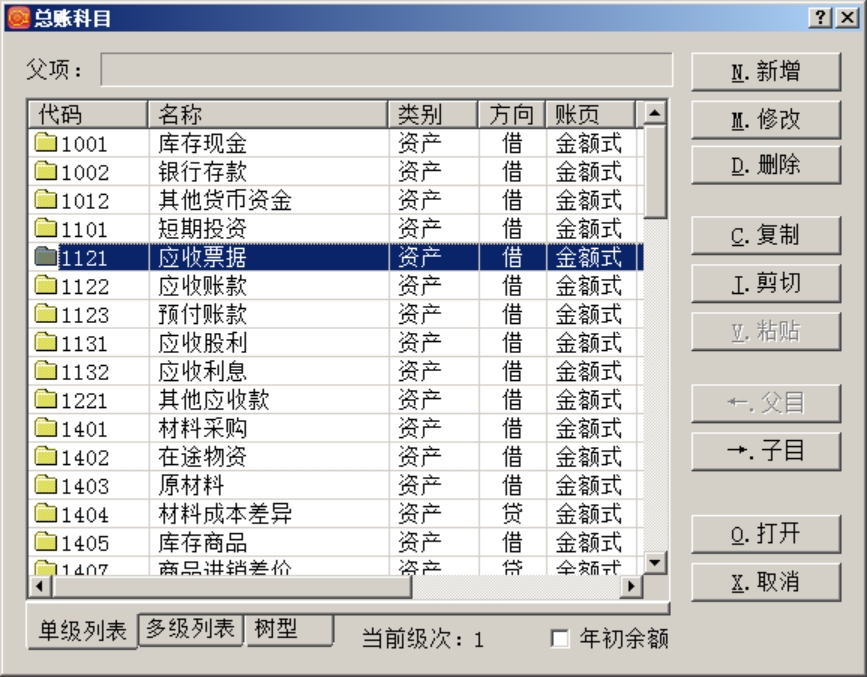Click the →.子目 button for sub-accounts
The image size is (867, 677).
pyautogui.click(x=766, y=452)
